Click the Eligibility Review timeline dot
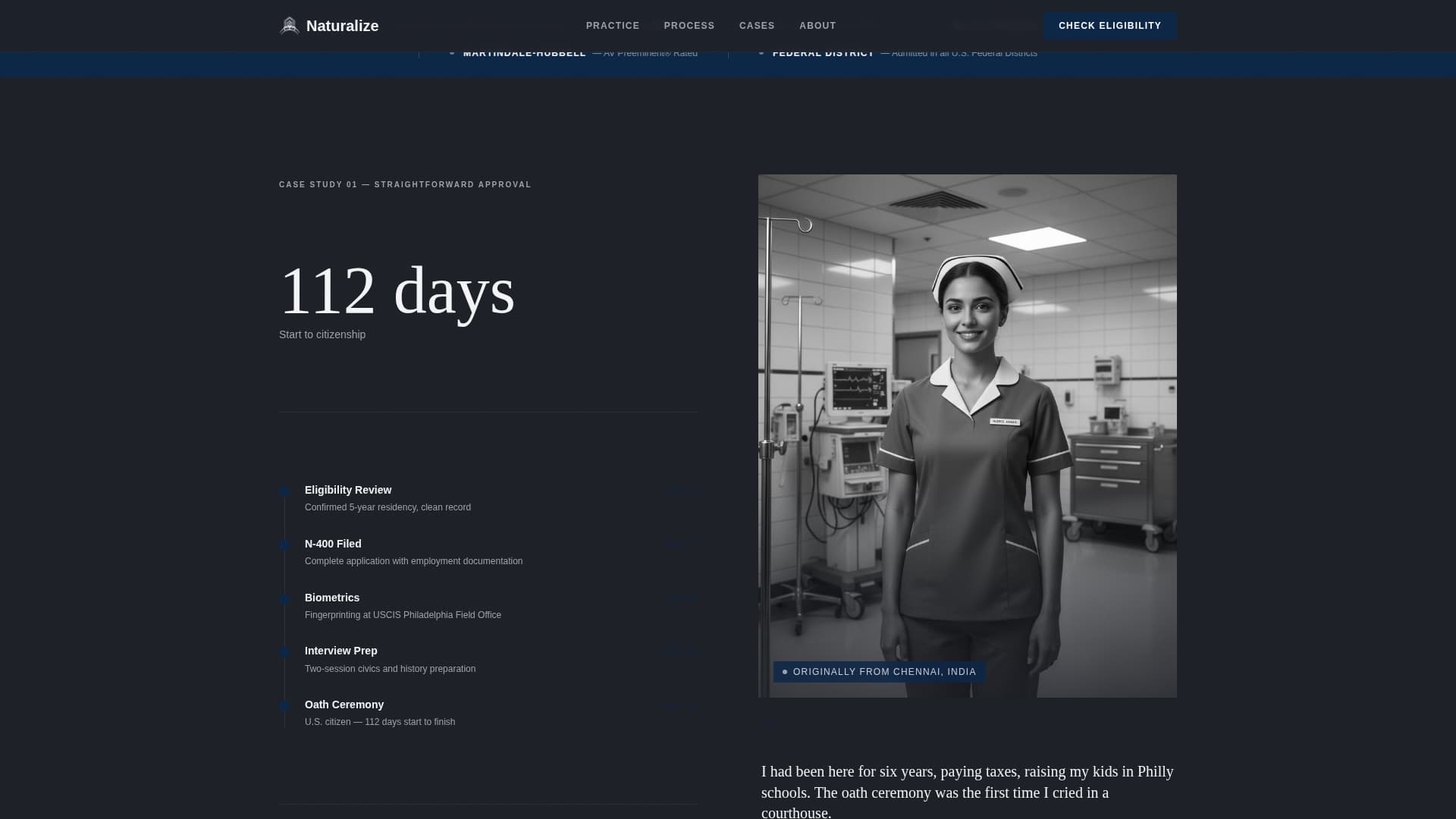This screenshot has height=819, width=1456. pyautogui.click(x=284, y=491)
